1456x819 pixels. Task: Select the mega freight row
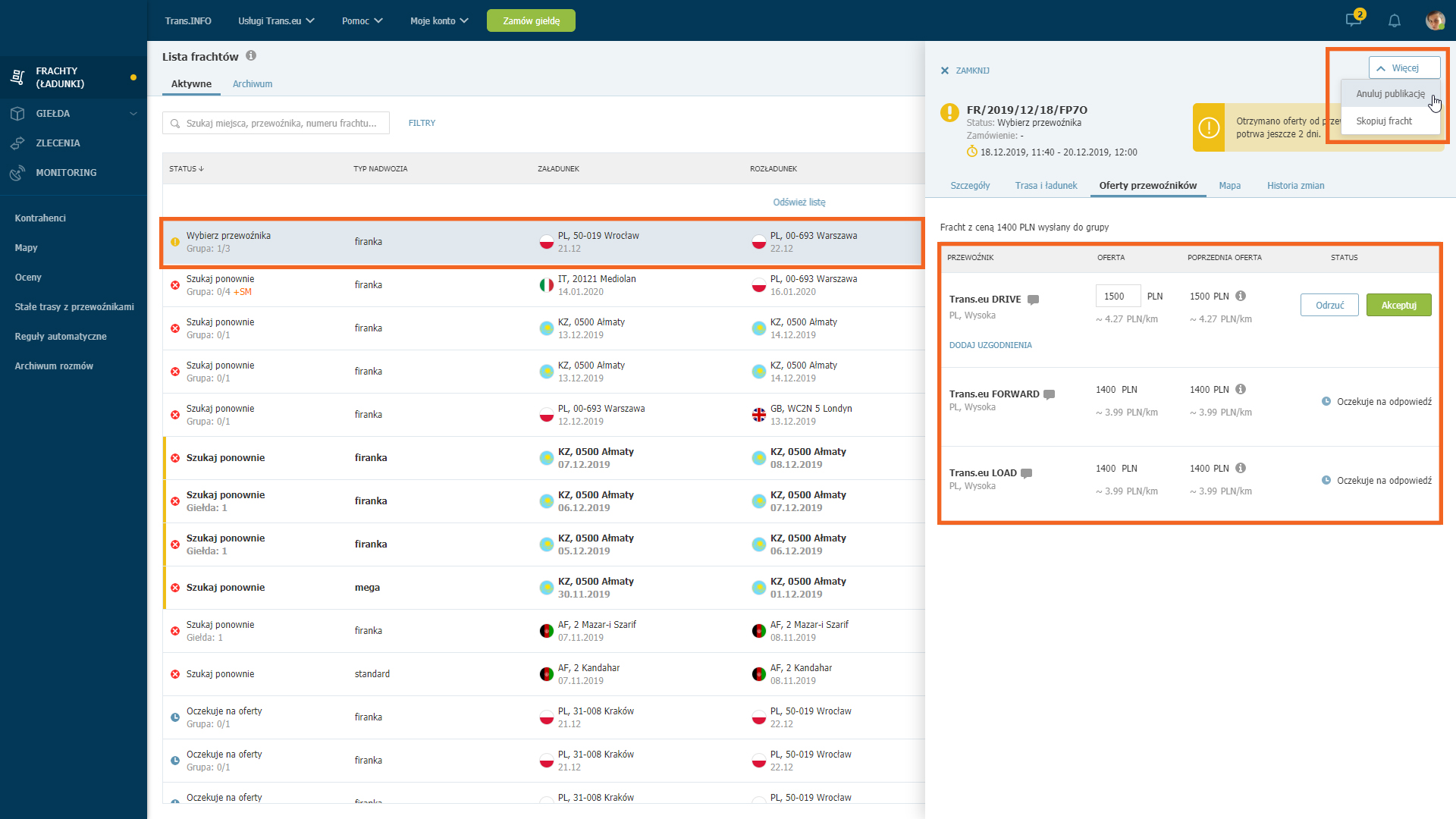544,588
